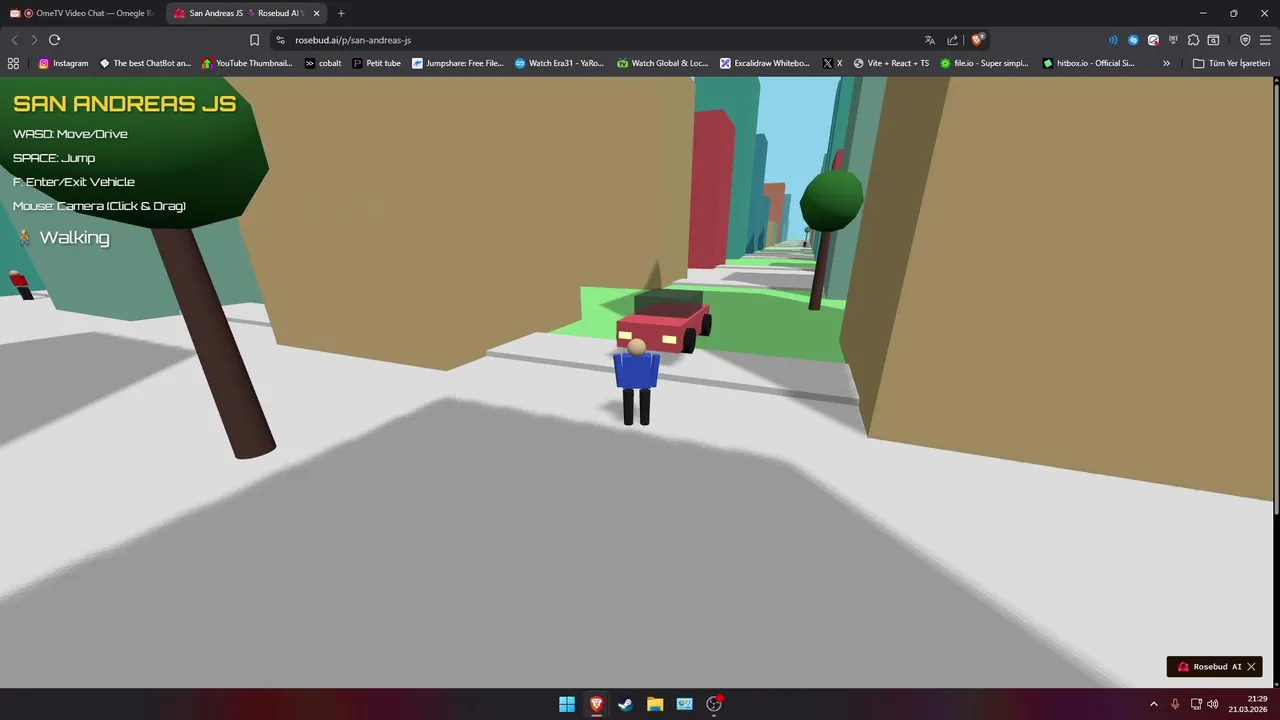Open The best ChatBot bookmark
The image size is (1280, 720).
pos(145,63)
